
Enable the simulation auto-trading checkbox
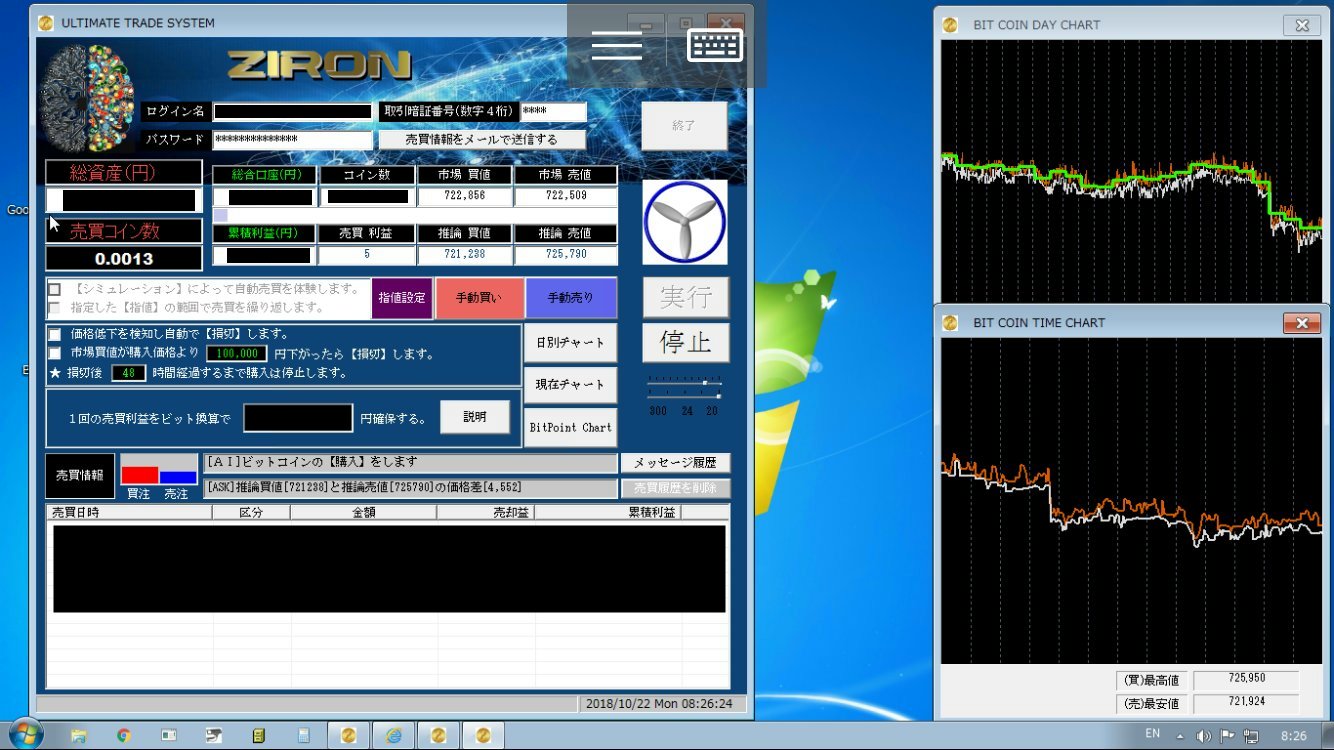[x=55, y=290]
